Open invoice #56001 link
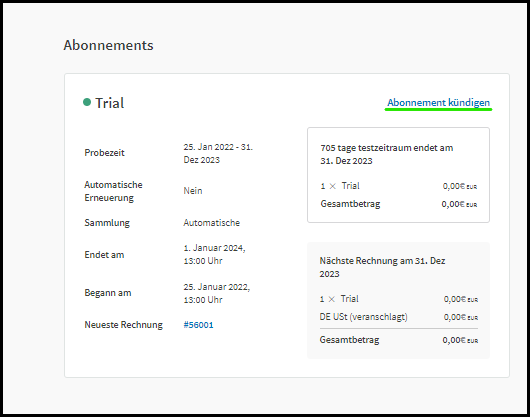Viewport: 530px width, 417px height. click(198, 325)
